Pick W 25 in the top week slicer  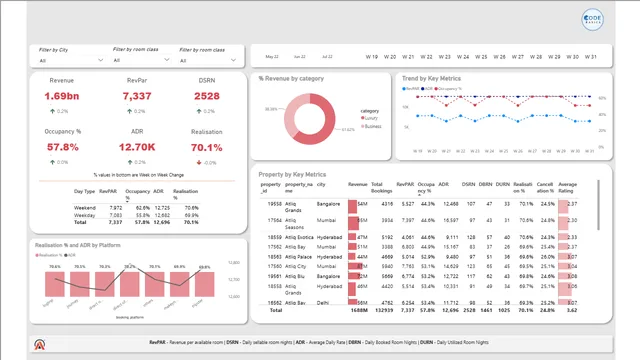coord(481,57)
